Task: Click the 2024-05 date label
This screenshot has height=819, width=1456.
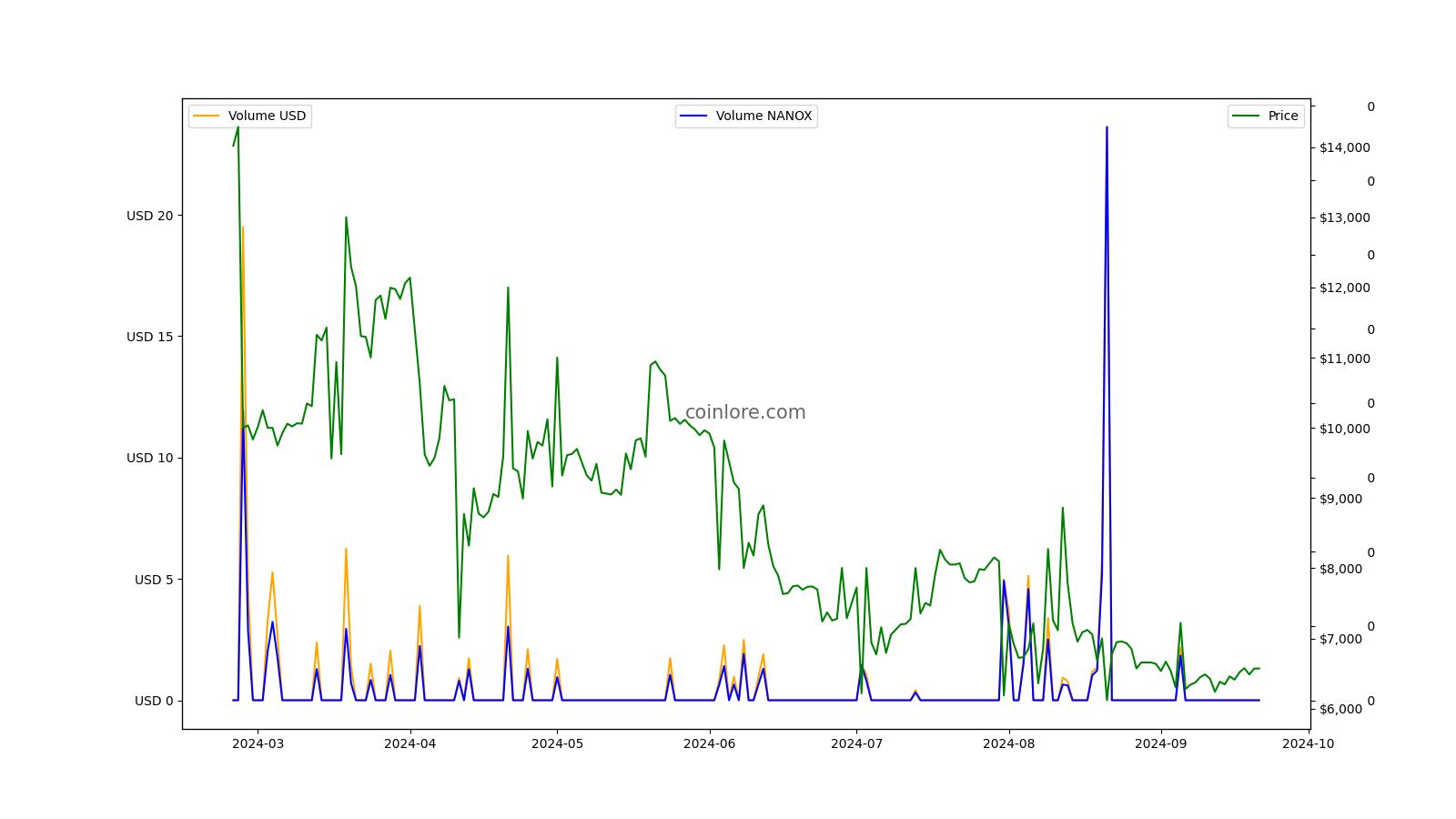Action: pos(557,743)
